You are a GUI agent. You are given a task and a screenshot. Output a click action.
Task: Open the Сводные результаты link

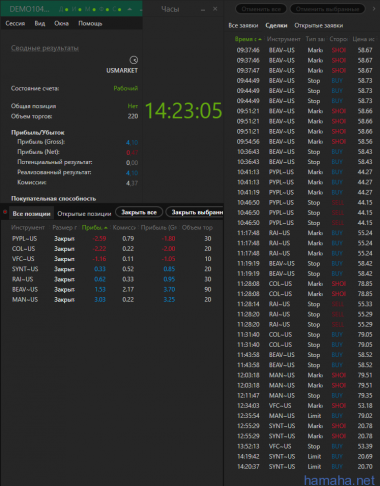(x=45, y=48)
